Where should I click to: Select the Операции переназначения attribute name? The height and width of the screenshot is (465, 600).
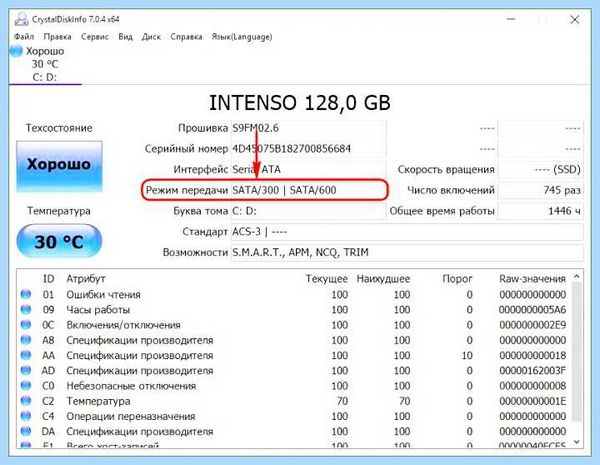(x=130, y=416)
